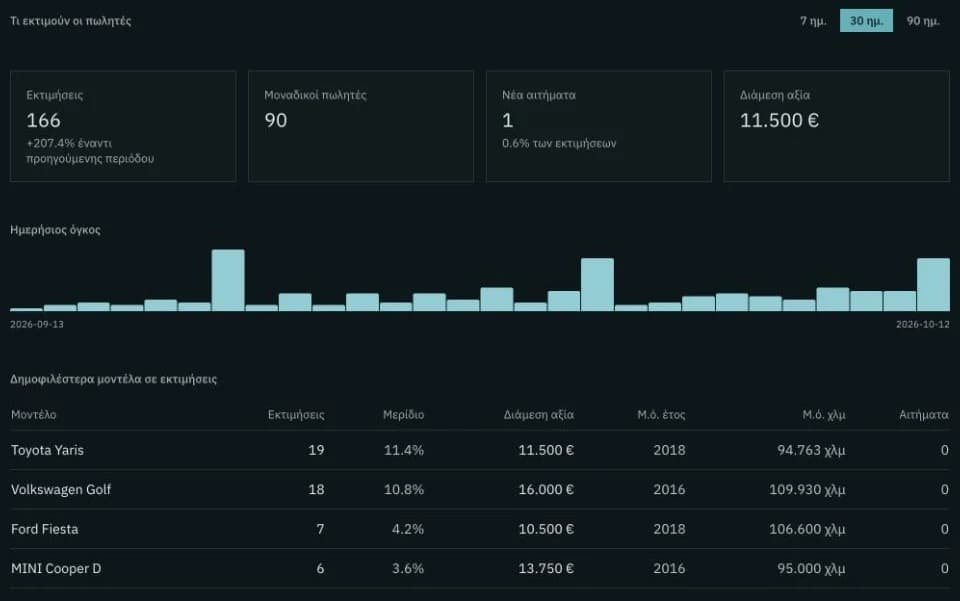Click the tallest bar in the Ημερήσιος όγκος chart
Viewport: 960px width, 601px height.
(228, 280)
